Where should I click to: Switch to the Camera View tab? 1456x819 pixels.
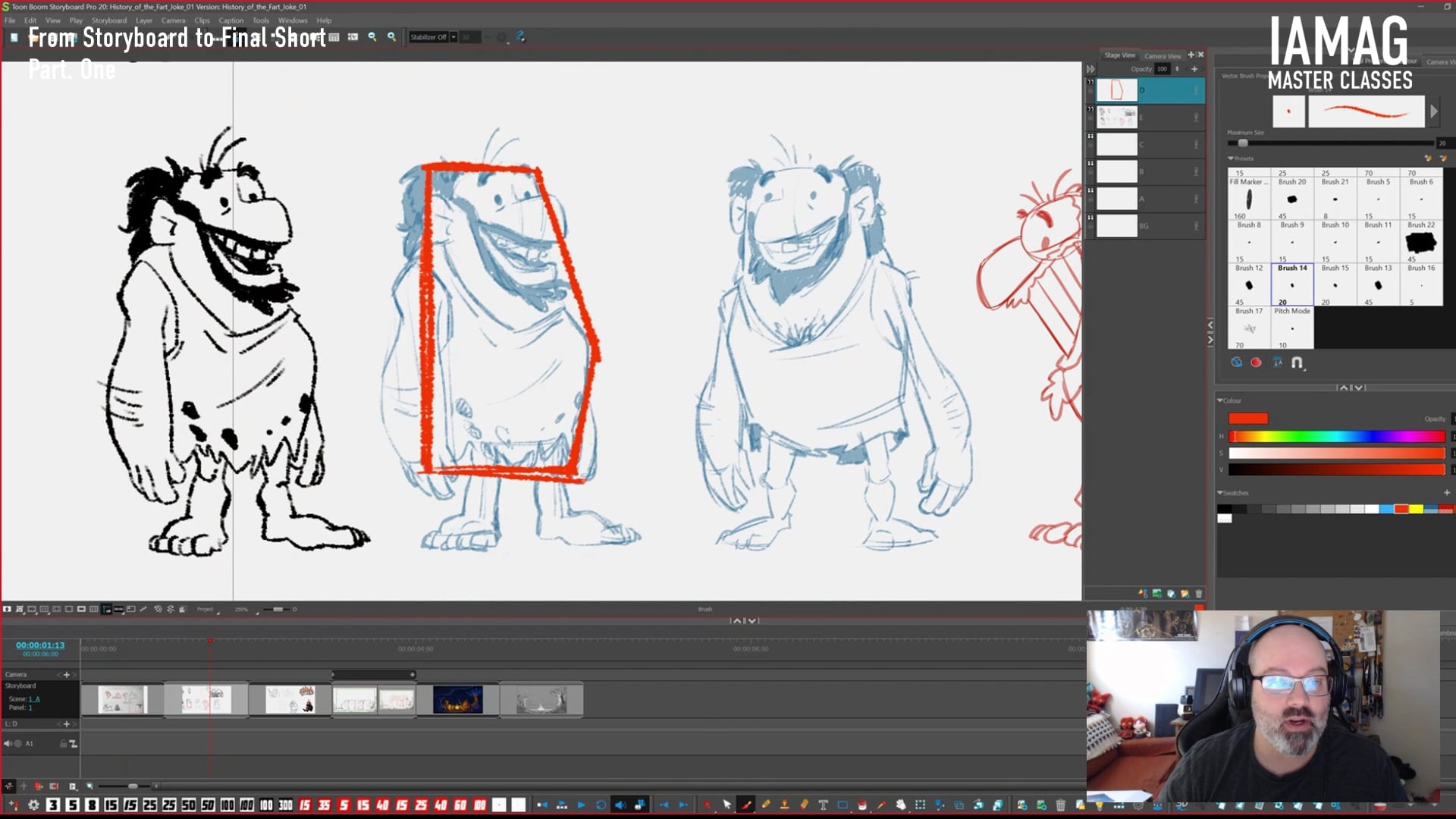pos(1162,56)
